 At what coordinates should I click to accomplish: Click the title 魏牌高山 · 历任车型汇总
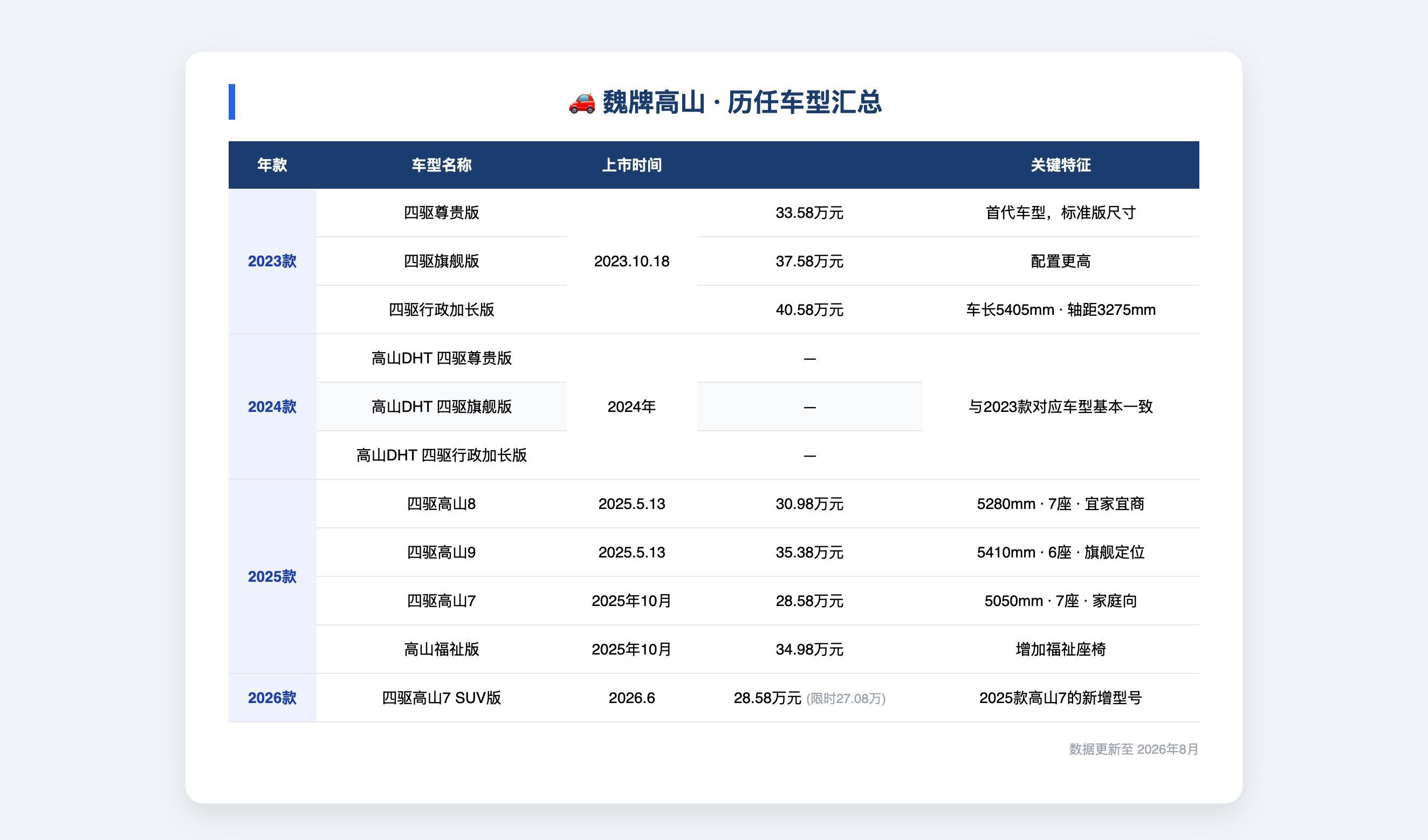point(742,102)
